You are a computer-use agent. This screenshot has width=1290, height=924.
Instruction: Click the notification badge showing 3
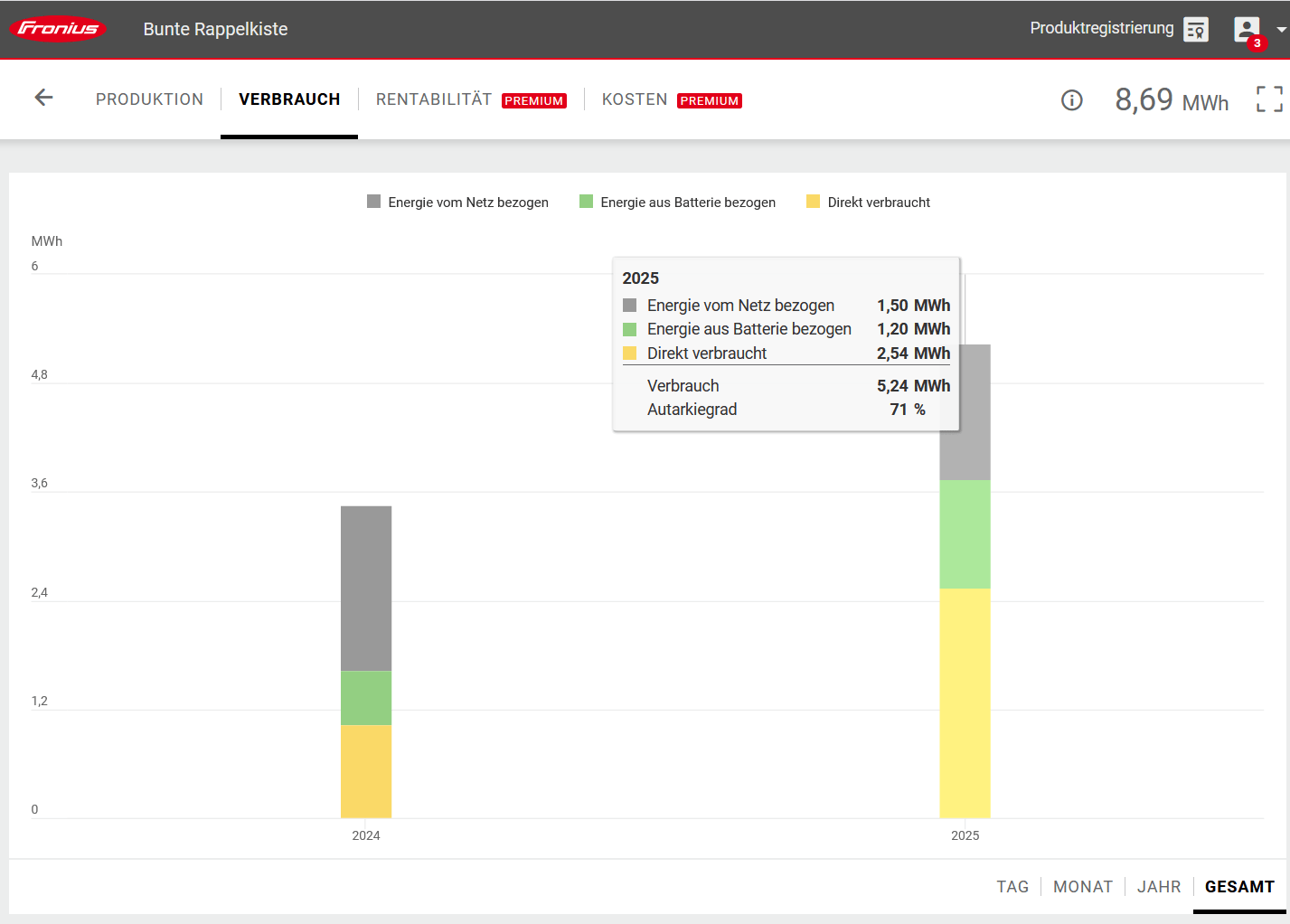pos(1257,43)
